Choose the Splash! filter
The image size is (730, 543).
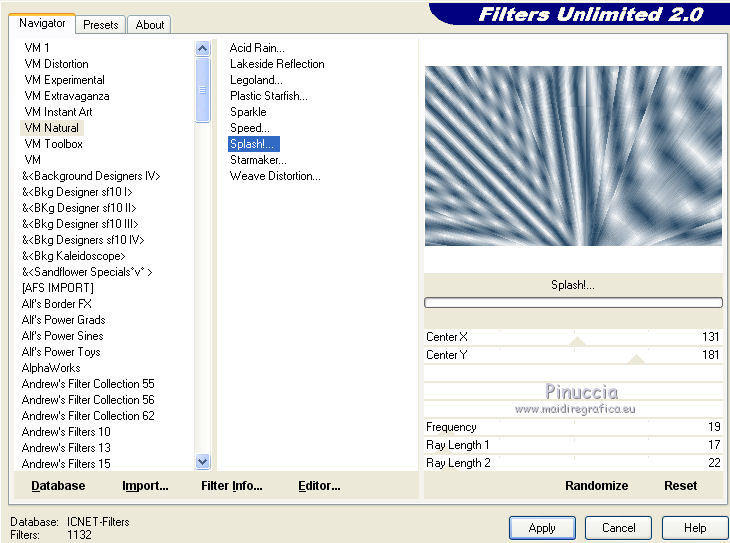(254, 144)
